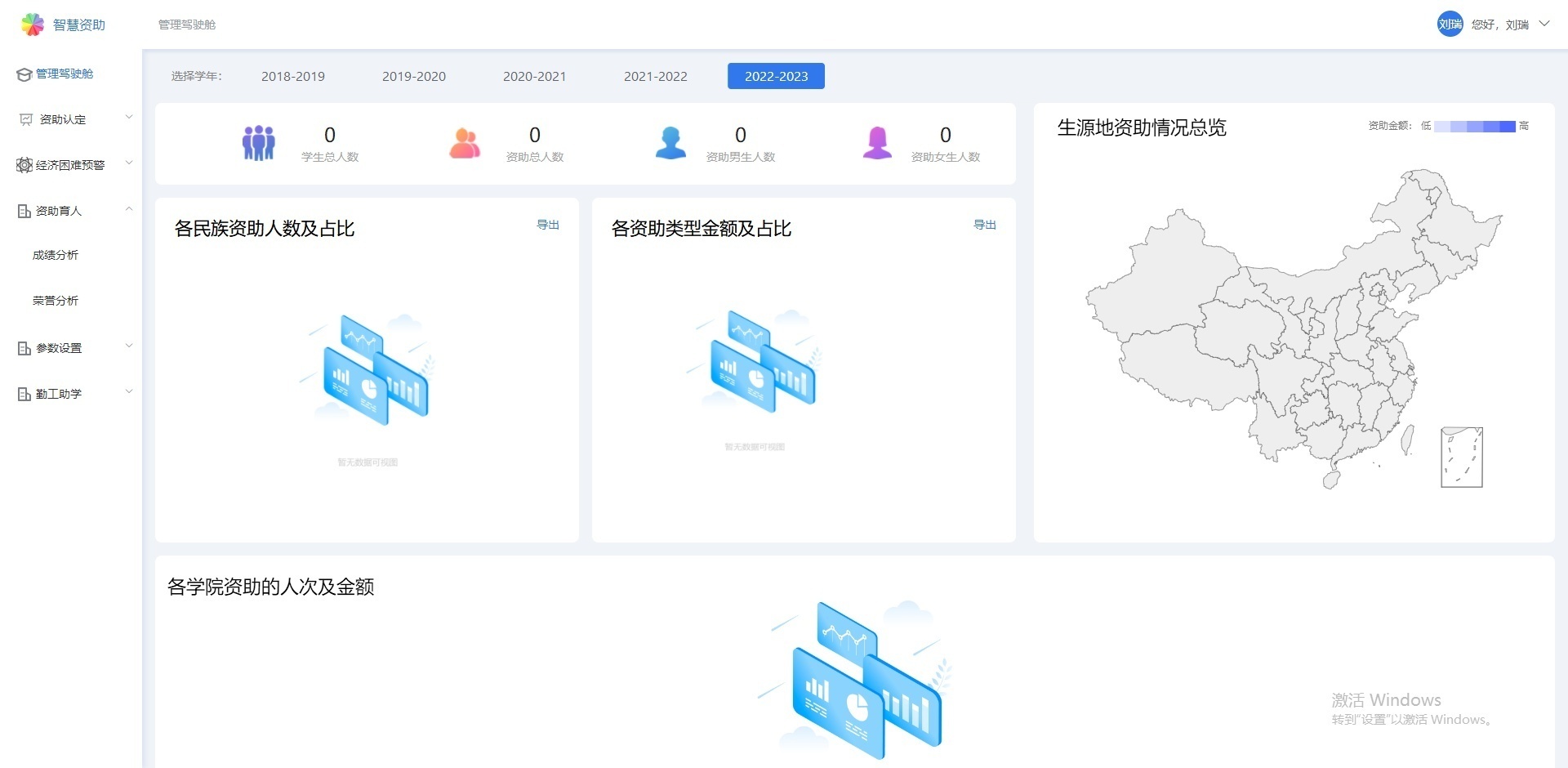Collapse the 资助育人 sidebar menu
This screenshot has height=768, width=1568.
click(128, 210)
